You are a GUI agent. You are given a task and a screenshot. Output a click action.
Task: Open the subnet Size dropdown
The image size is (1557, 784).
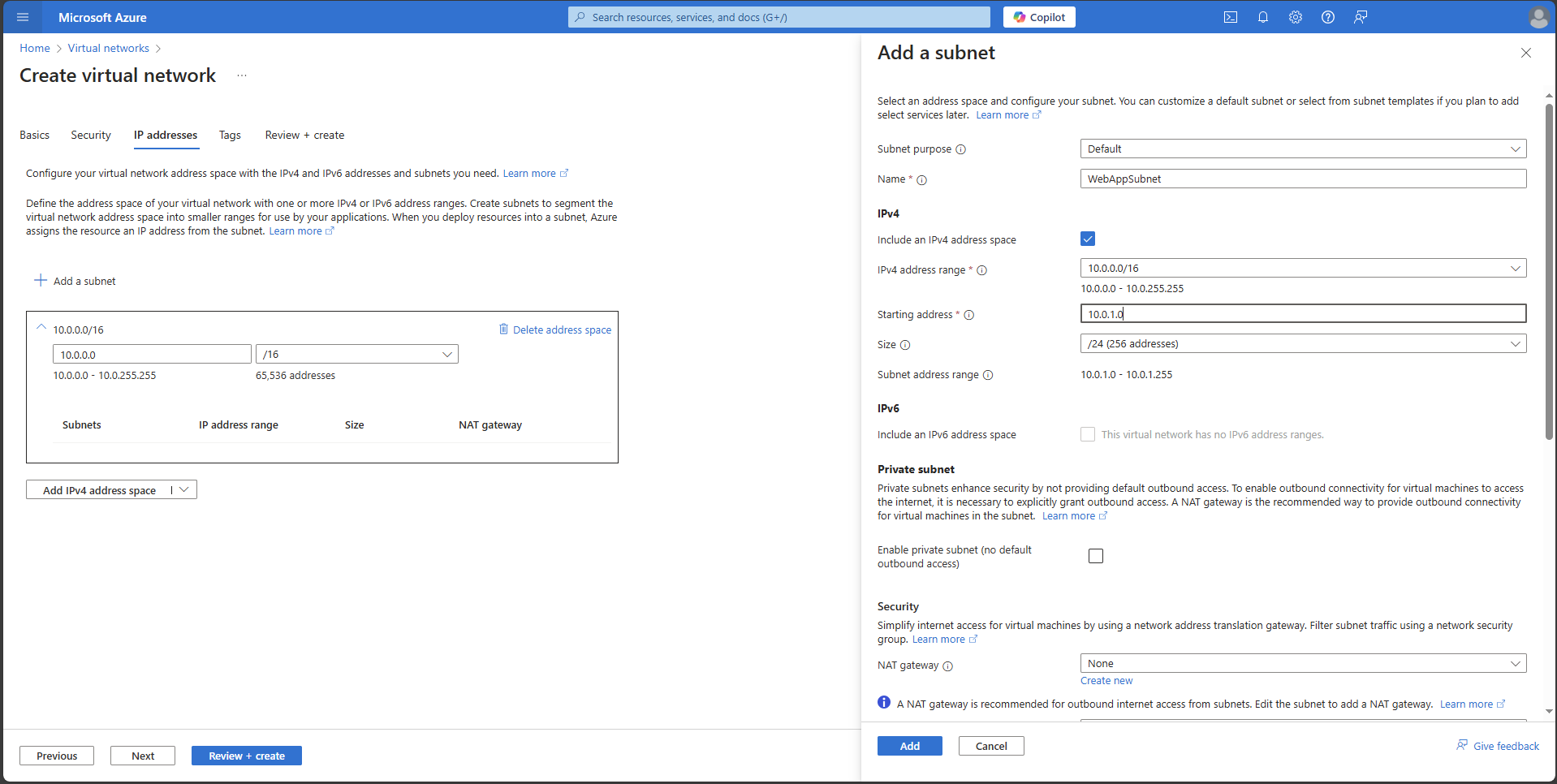pos(1303,343)
